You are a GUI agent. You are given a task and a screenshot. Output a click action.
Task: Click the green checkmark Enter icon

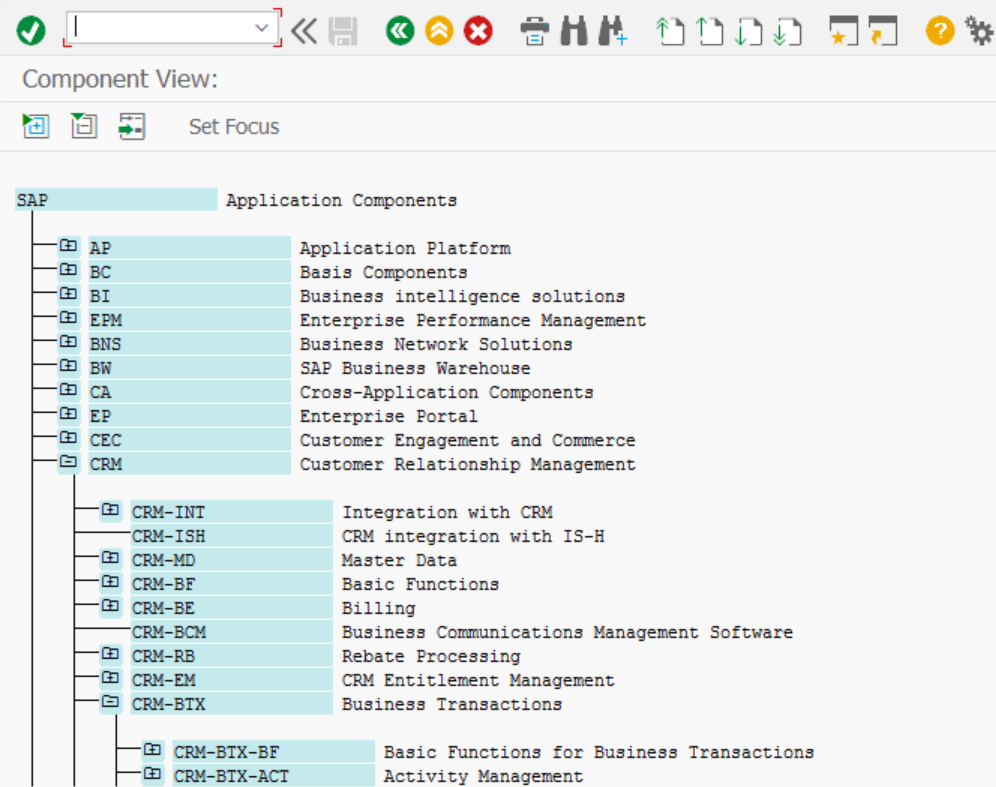(30, 30)
